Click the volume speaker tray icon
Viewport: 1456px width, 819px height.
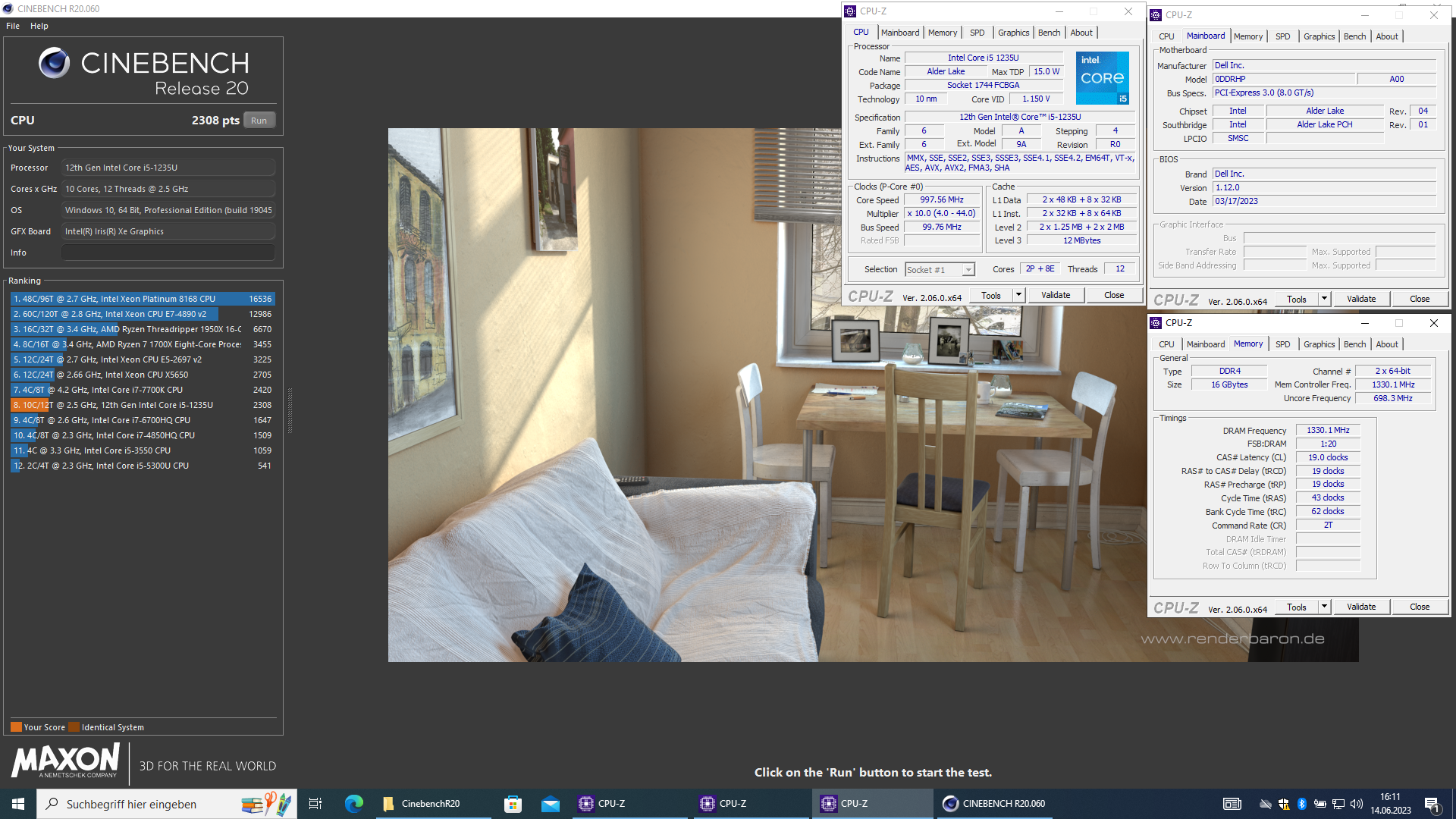coord(1357,804)
